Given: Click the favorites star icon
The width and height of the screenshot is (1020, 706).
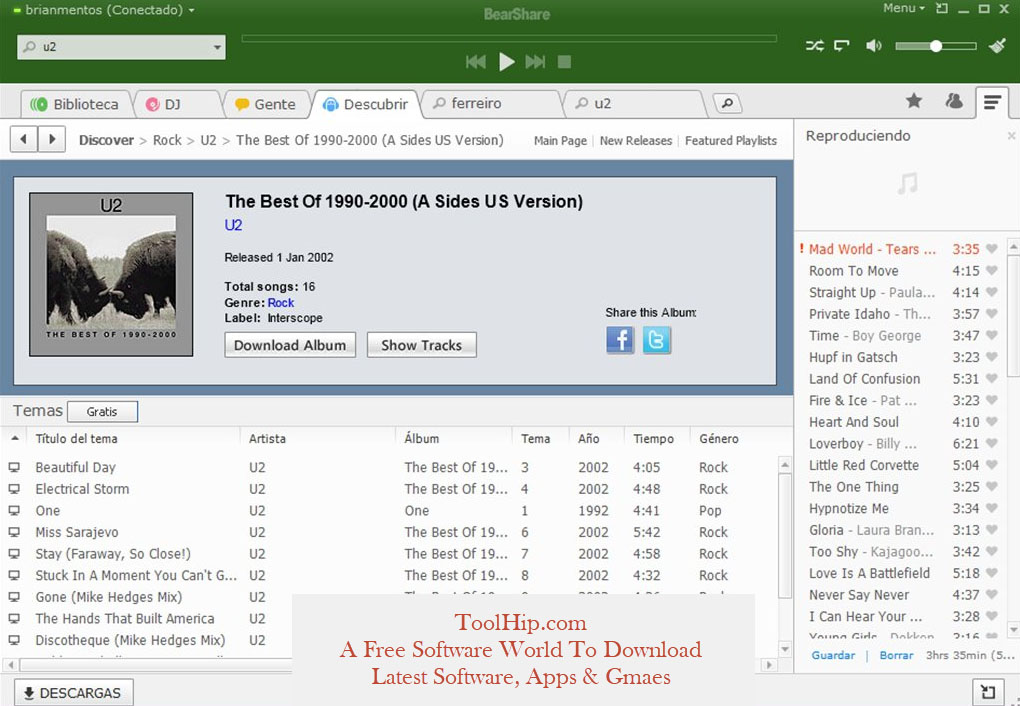Looking at the screenshot, I should coord(914,100).
